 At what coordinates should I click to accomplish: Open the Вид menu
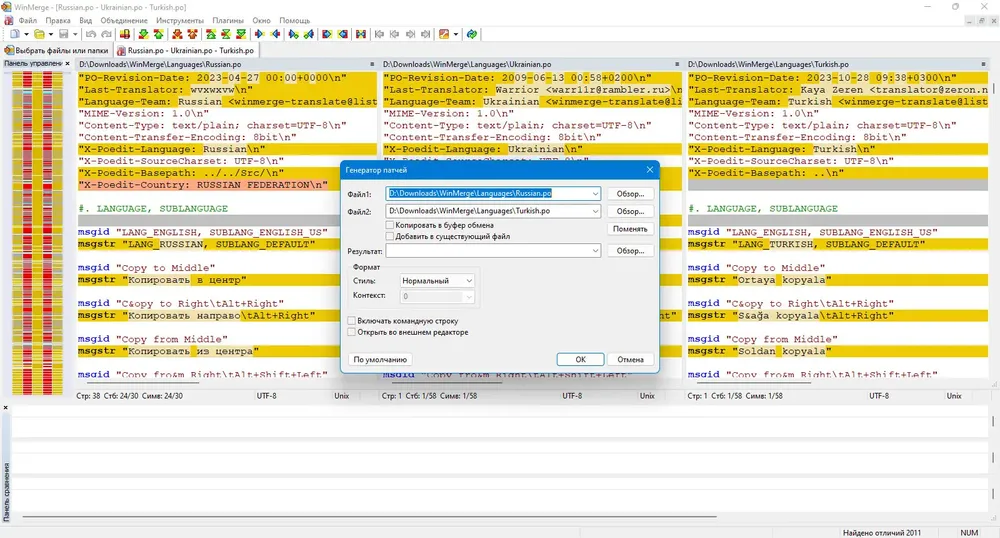[x=85, y=20]
